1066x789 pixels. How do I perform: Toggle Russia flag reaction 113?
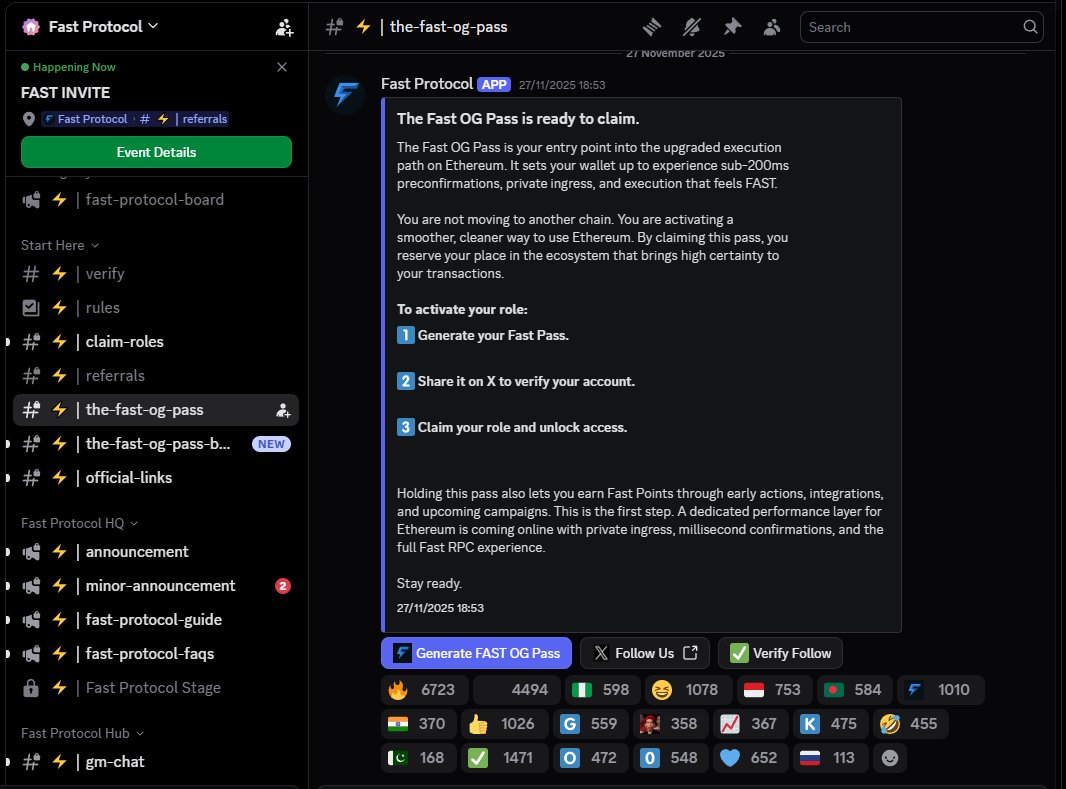[831, 758]
